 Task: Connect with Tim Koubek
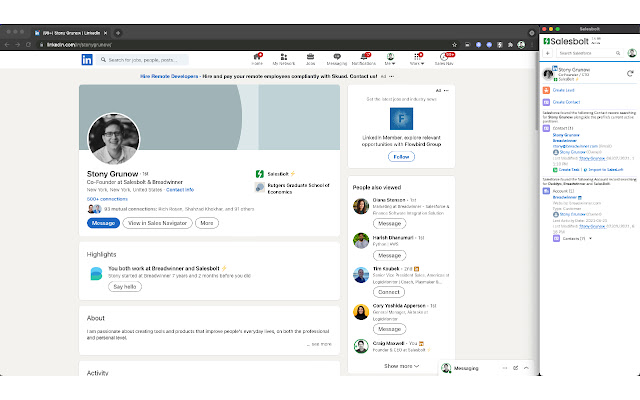[x=389, y=292]
